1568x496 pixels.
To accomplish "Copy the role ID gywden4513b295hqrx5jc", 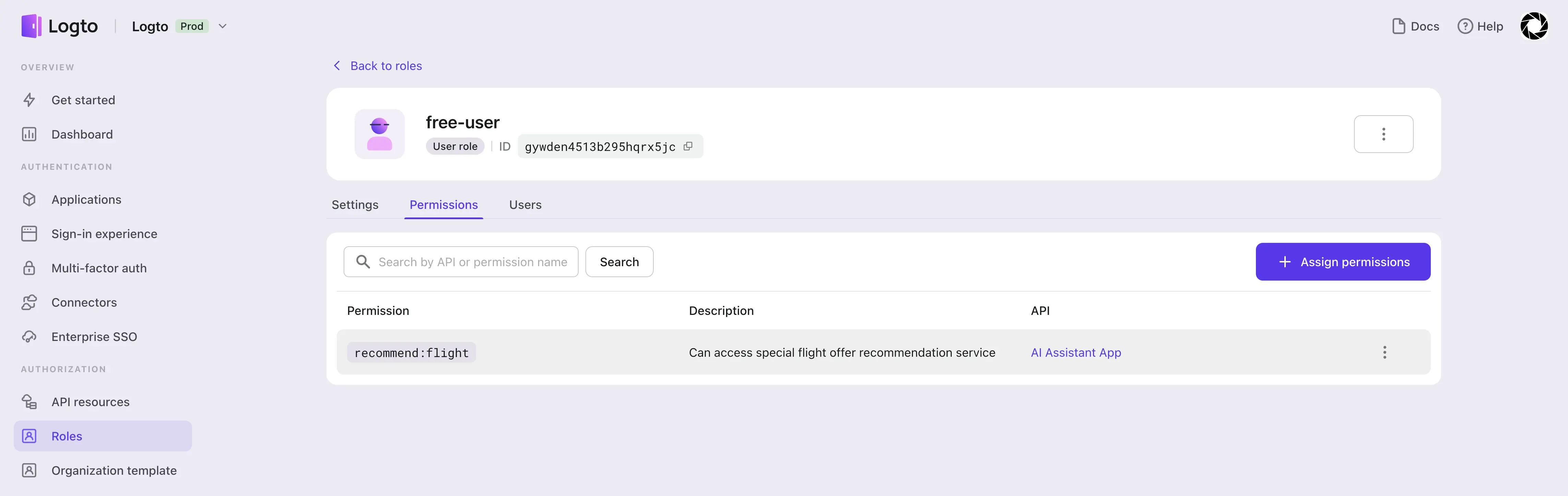I will click(688, 146).
